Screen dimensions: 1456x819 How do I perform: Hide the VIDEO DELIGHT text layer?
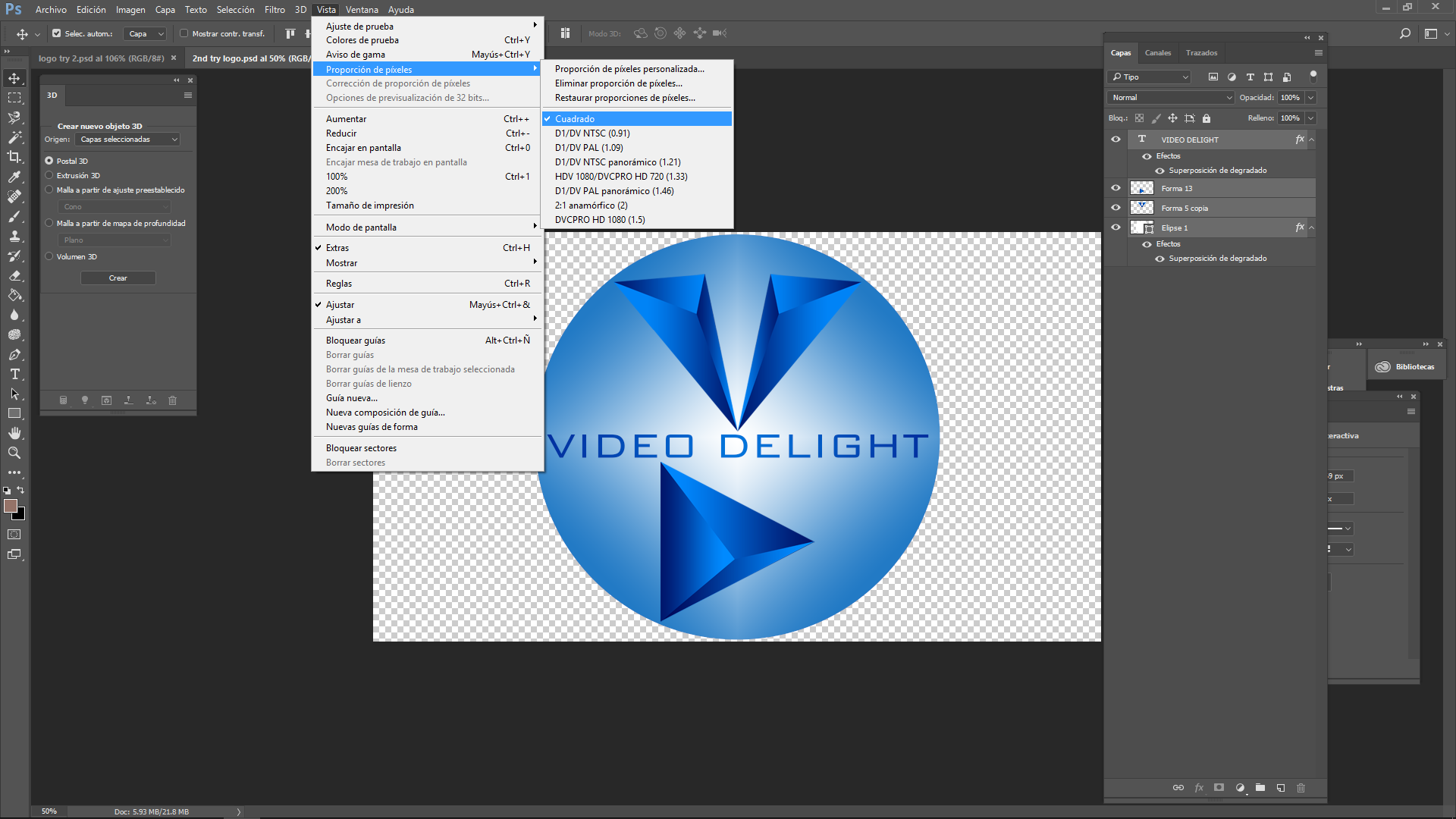(x=1116, y=140)
